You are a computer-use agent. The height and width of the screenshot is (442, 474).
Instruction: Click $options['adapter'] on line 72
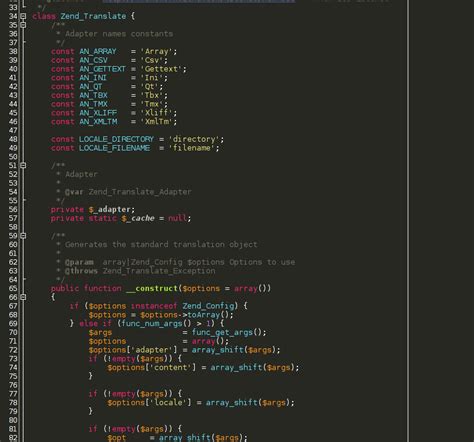[x=133, y=350]
